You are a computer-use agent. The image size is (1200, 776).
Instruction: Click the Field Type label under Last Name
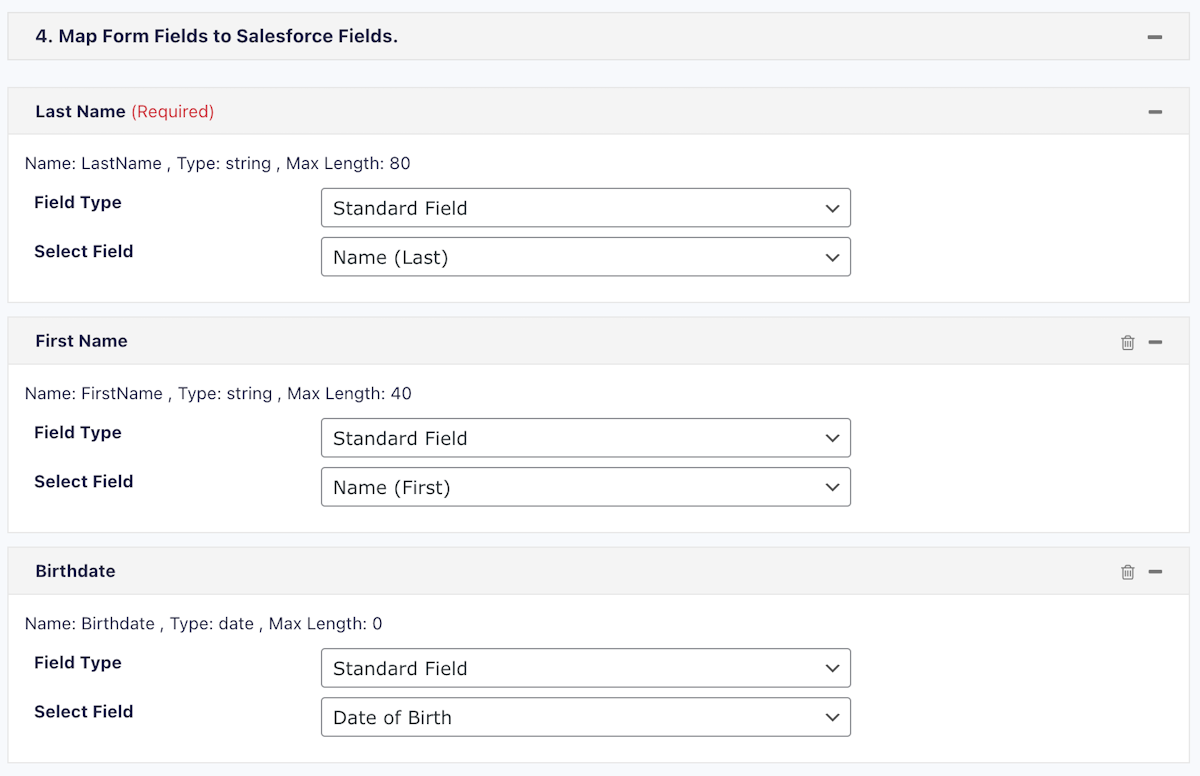point(78,202)
